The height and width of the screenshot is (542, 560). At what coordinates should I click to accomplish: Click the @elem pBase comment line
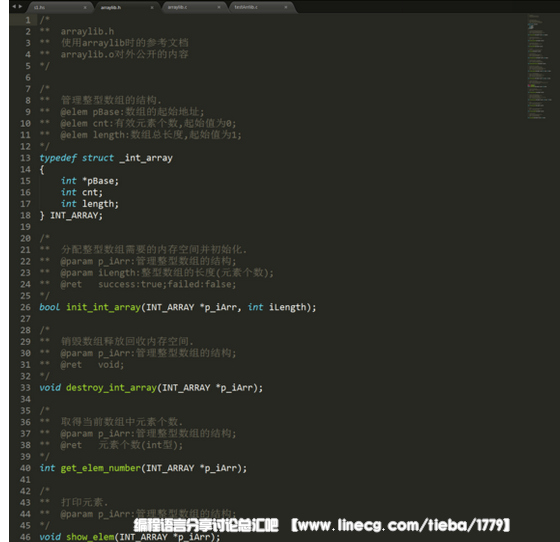(132, 112)
